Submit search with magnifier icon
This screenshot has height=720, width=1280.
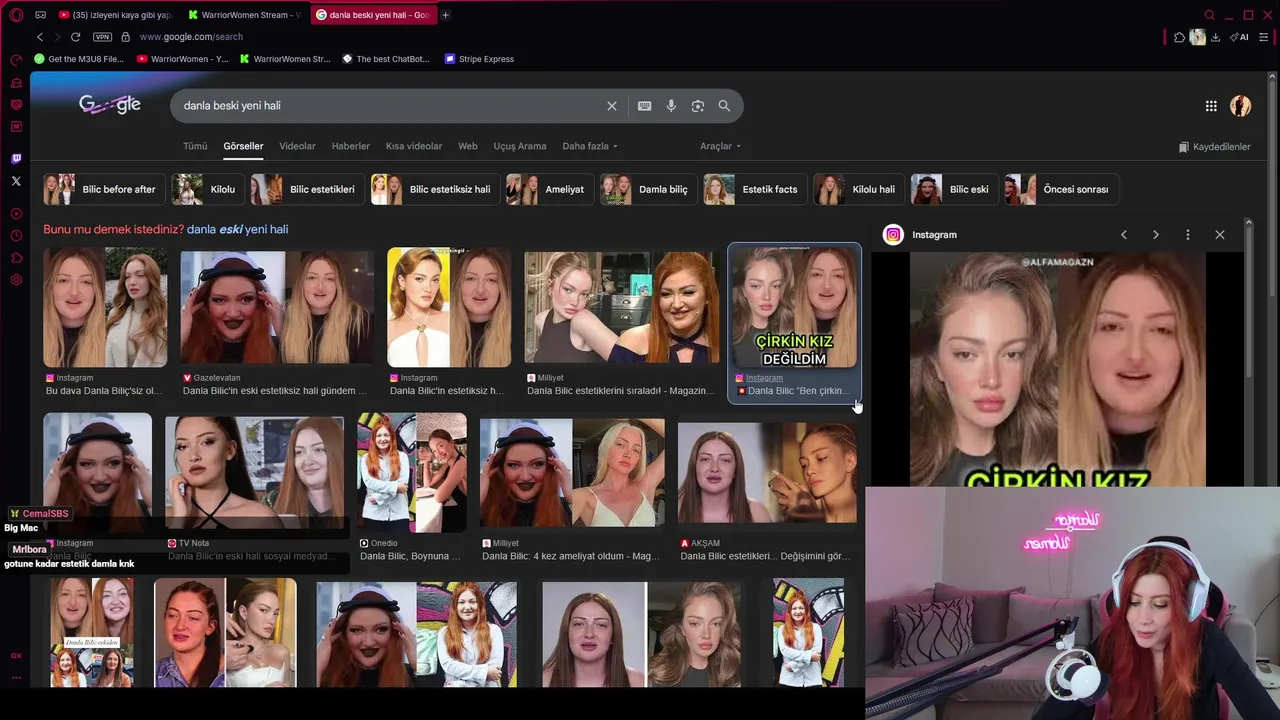724,106
